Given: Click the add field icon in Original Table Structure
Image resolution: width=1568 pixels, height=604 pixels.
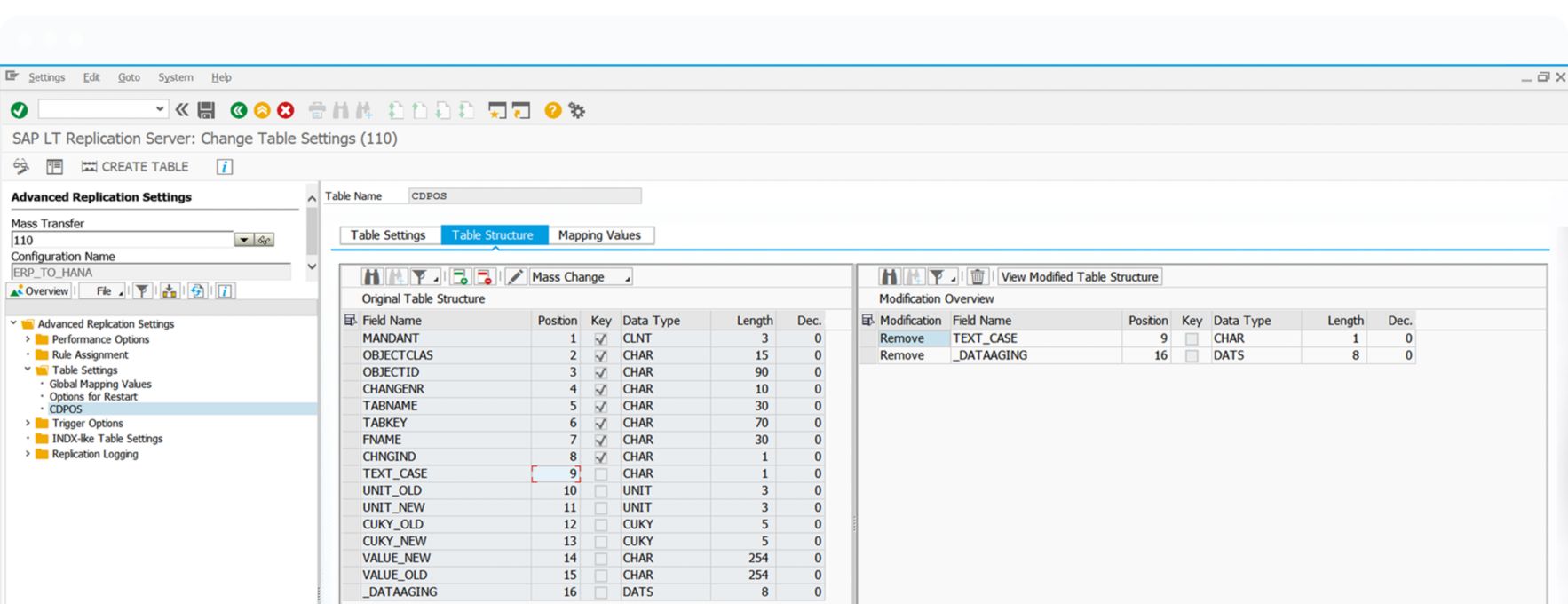Looking at the screenshot, I should 459,277.
